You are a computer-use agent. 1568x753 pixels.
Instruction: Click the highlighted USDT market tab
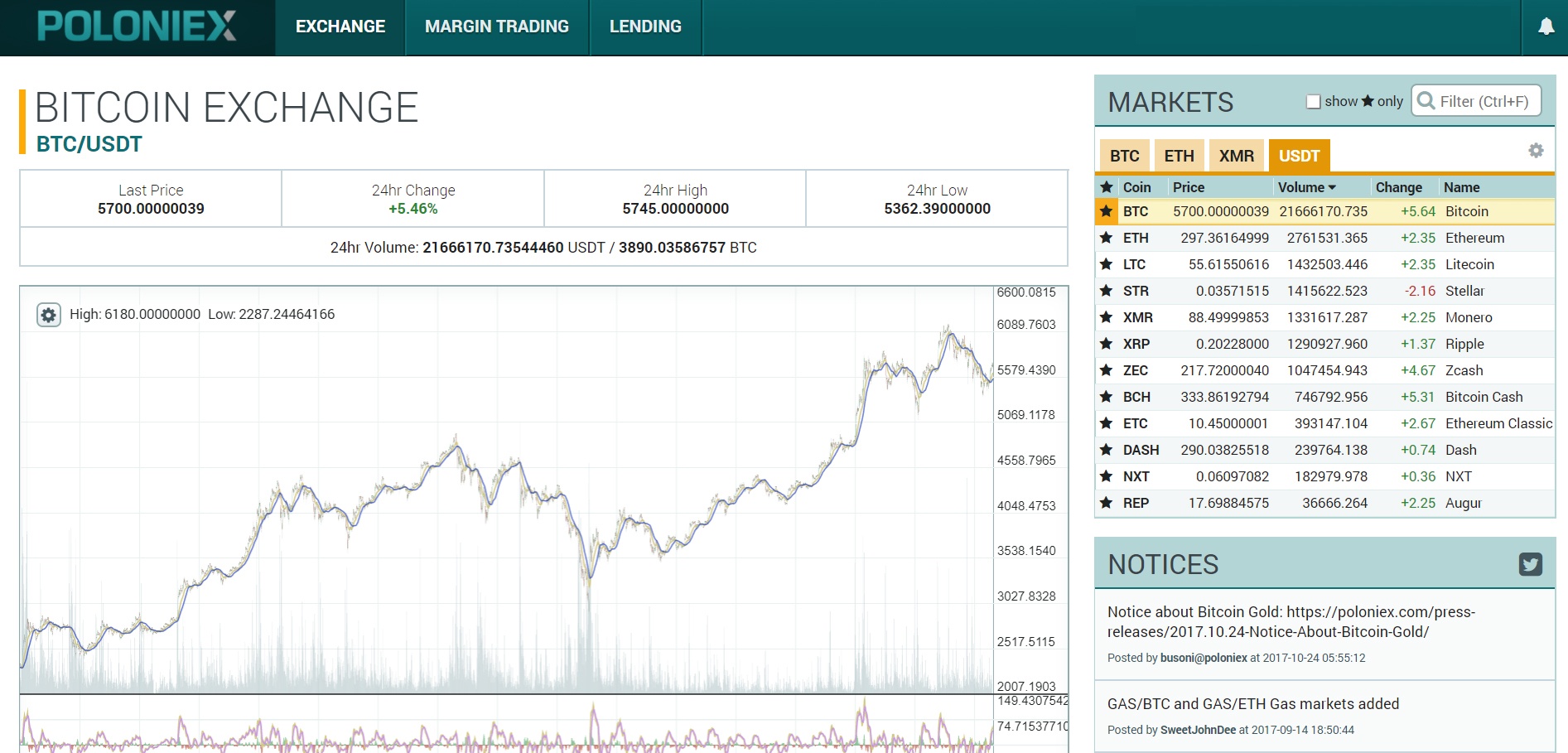(x=1298, y=156)
